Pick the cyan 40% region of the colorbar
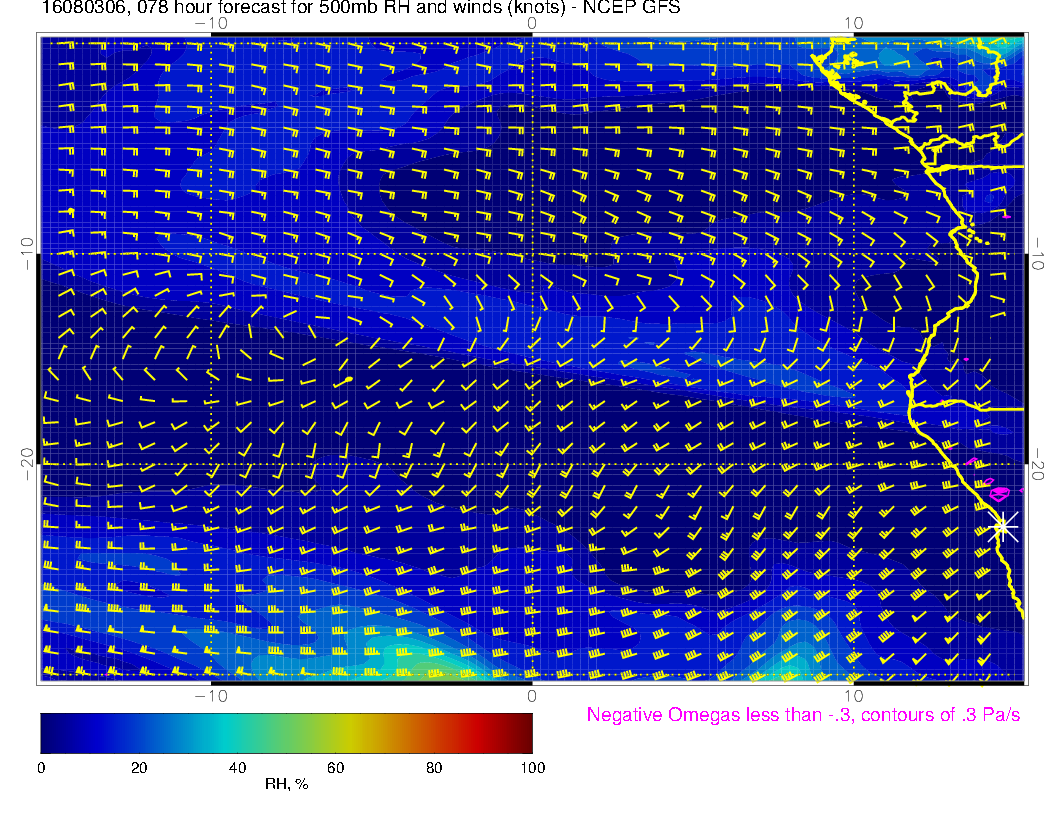The height and width of the screenshot is (816, 1056). tap(237, 732)
